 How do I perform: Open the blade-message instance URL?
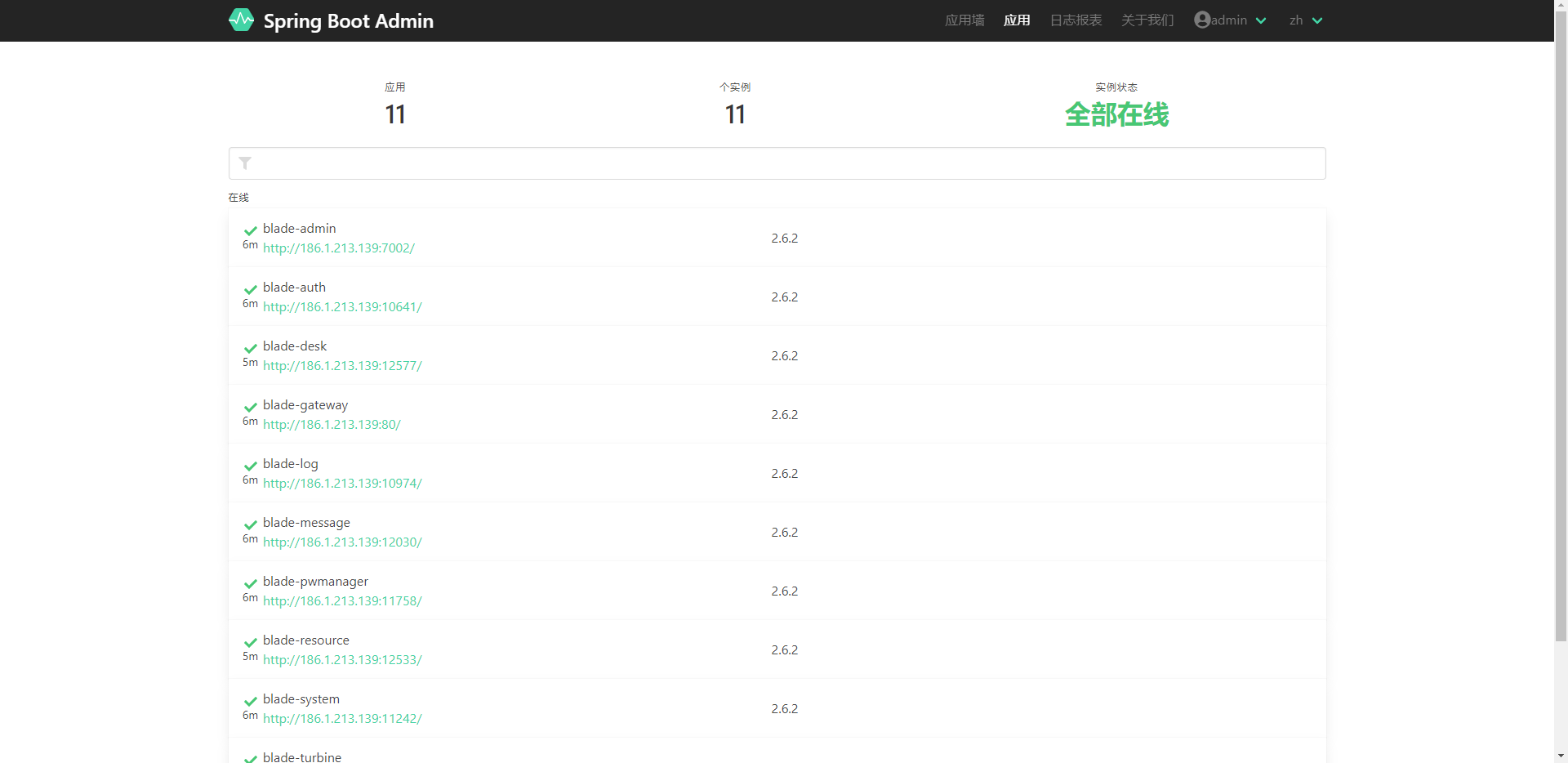pyautogui.click(x=342, y=542)
